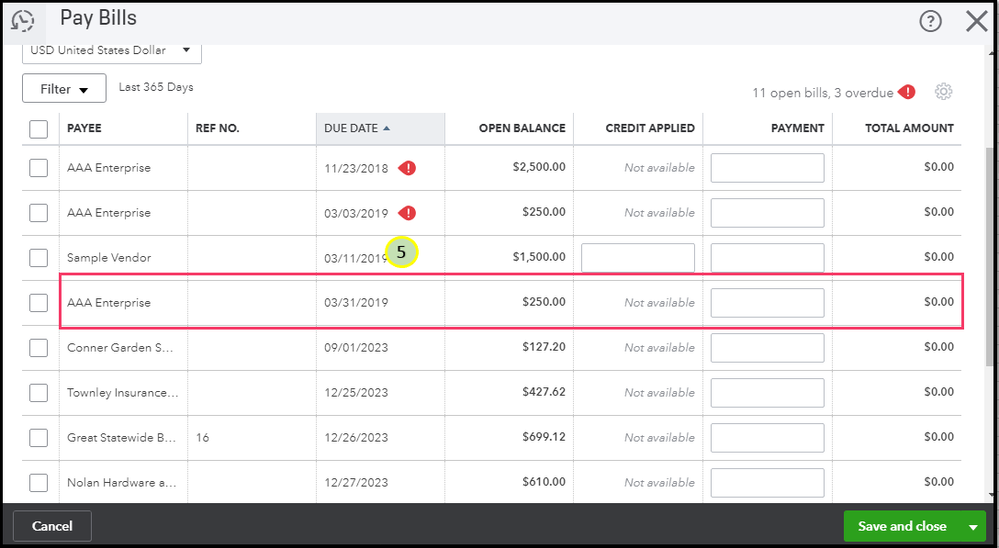Expand the Filter dropdown

click(x=64, y=89)
